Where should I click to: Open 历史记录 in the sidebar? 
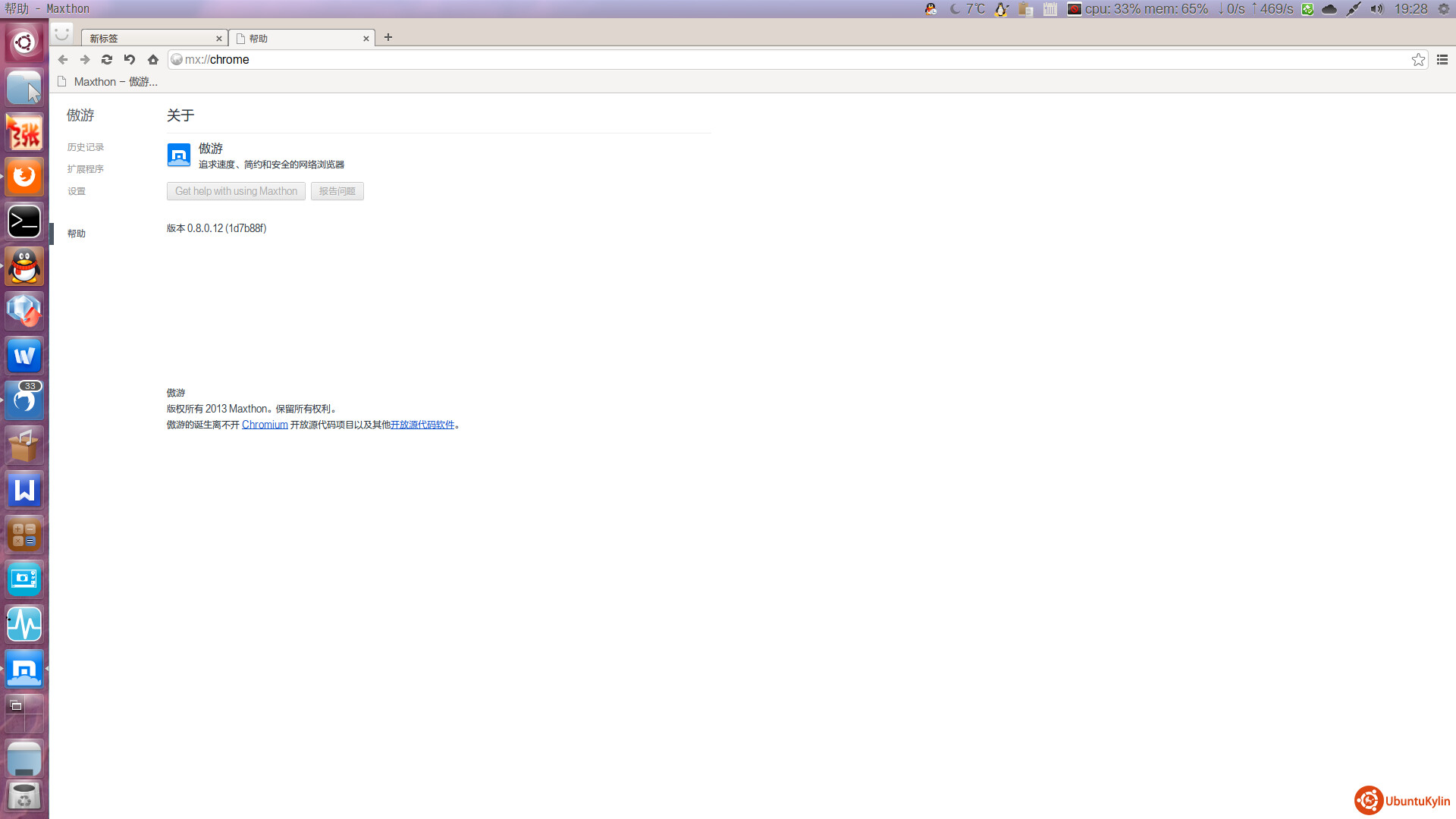point(86,147)
